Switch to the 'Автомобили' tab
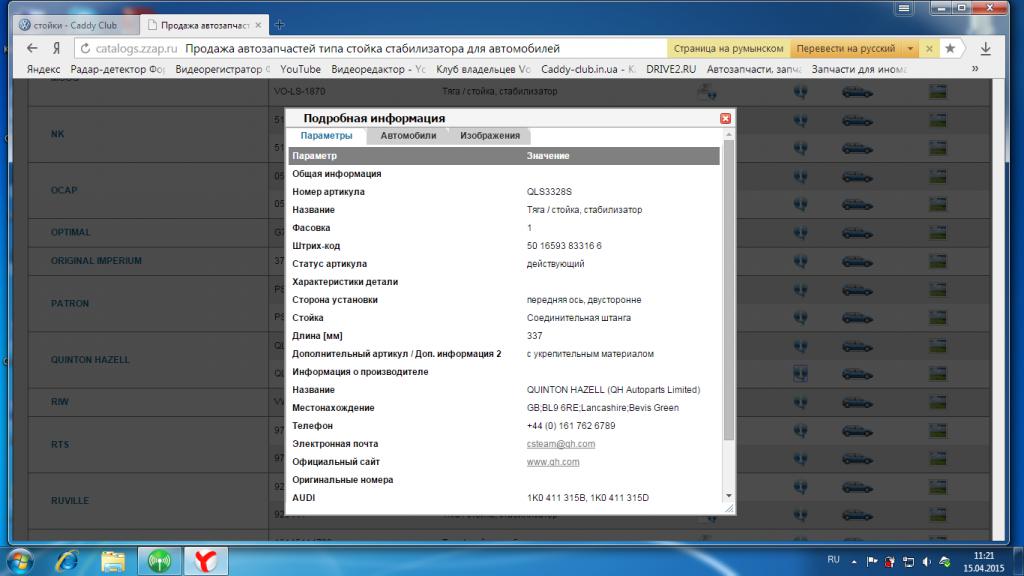 click(408, 135)
